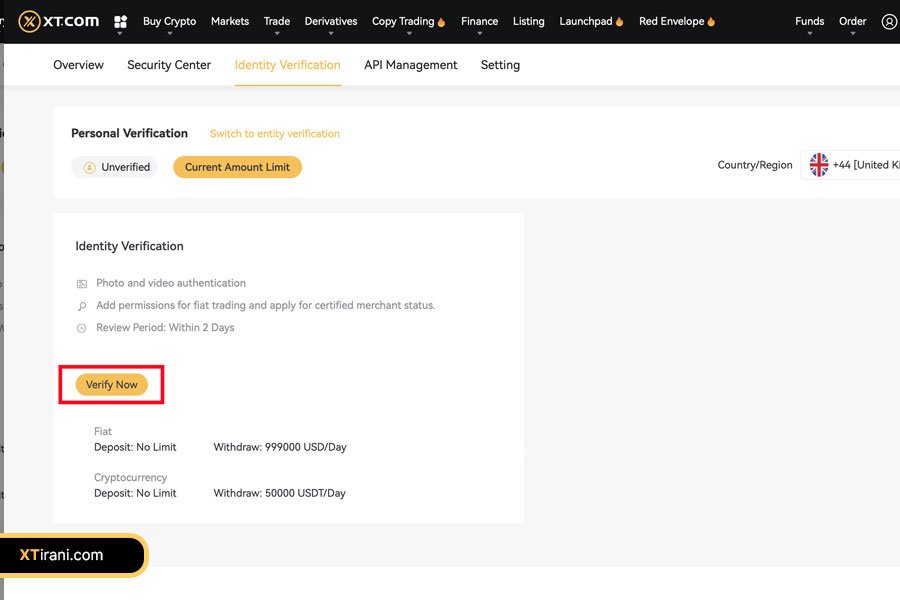The height and width of the screenshot is (600, 900).
Task: Click Switch to entity verification link
Action: 274,134
